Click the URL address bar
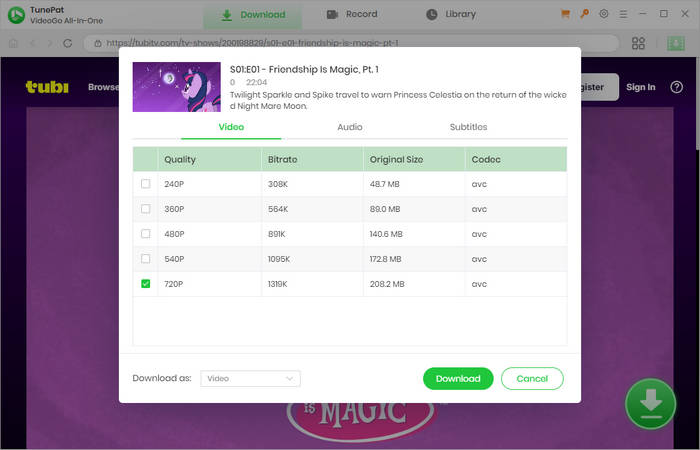Screen dimensions: 700x450 pyautogui.click(x=351, y=43)
